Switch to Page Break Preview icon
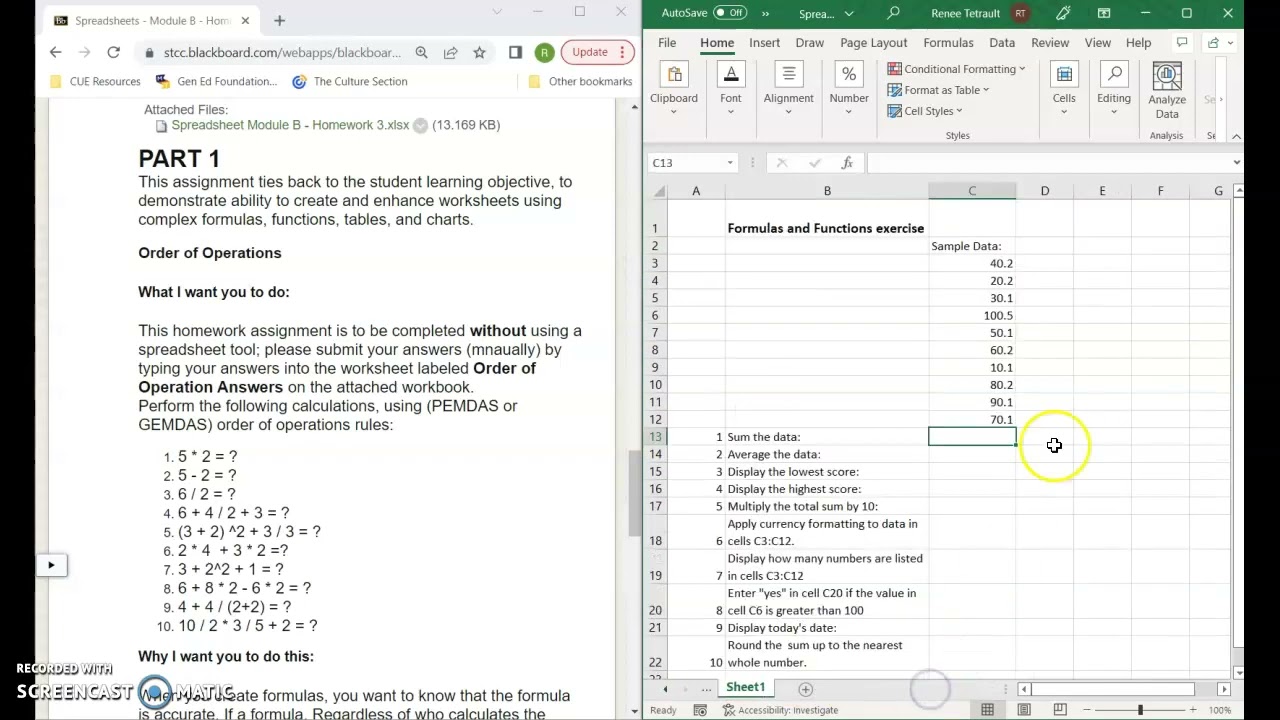 coord(1060,710)
